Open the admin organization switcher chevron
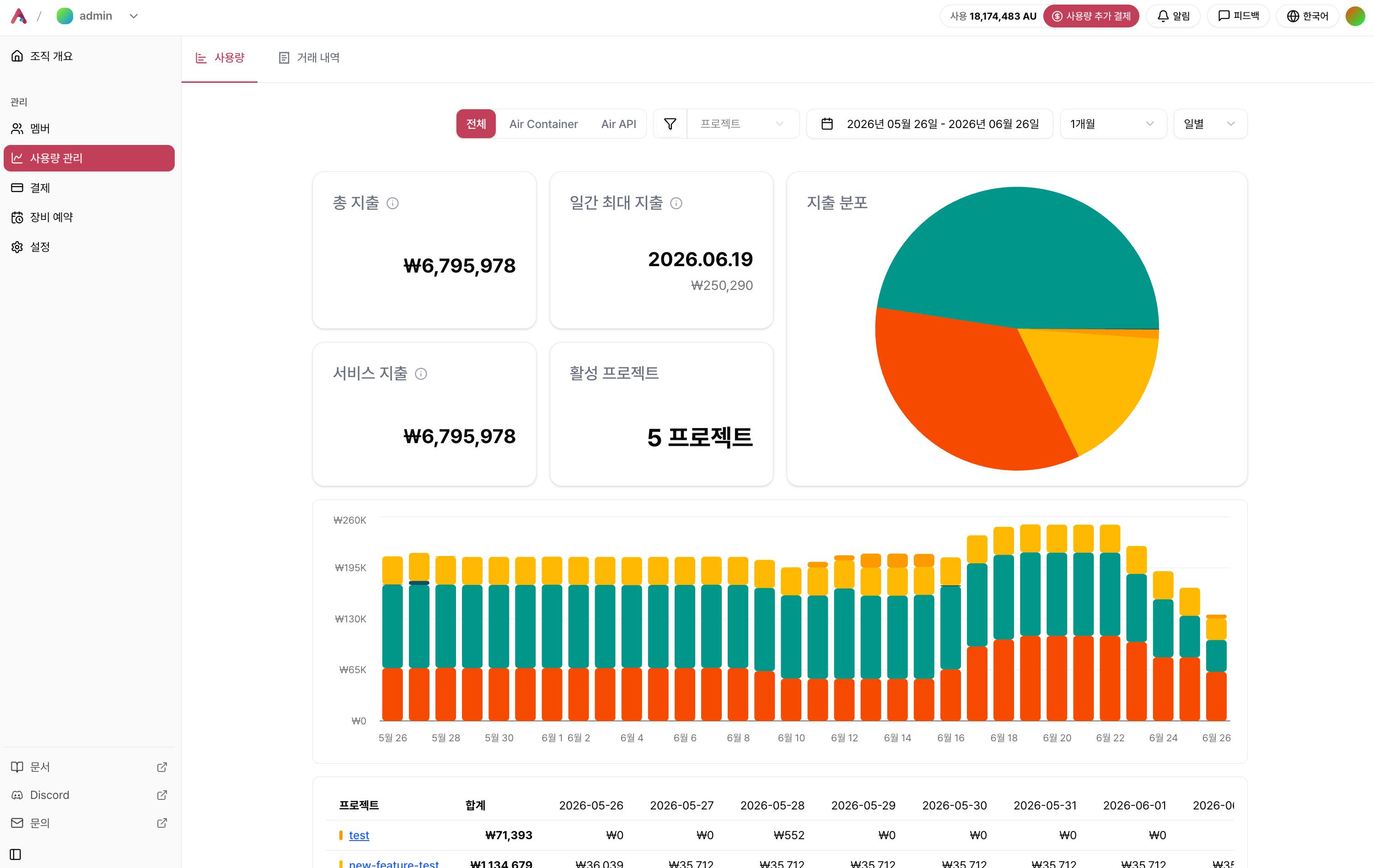The width and height of the screenshot is (1374, 868). 134,16
